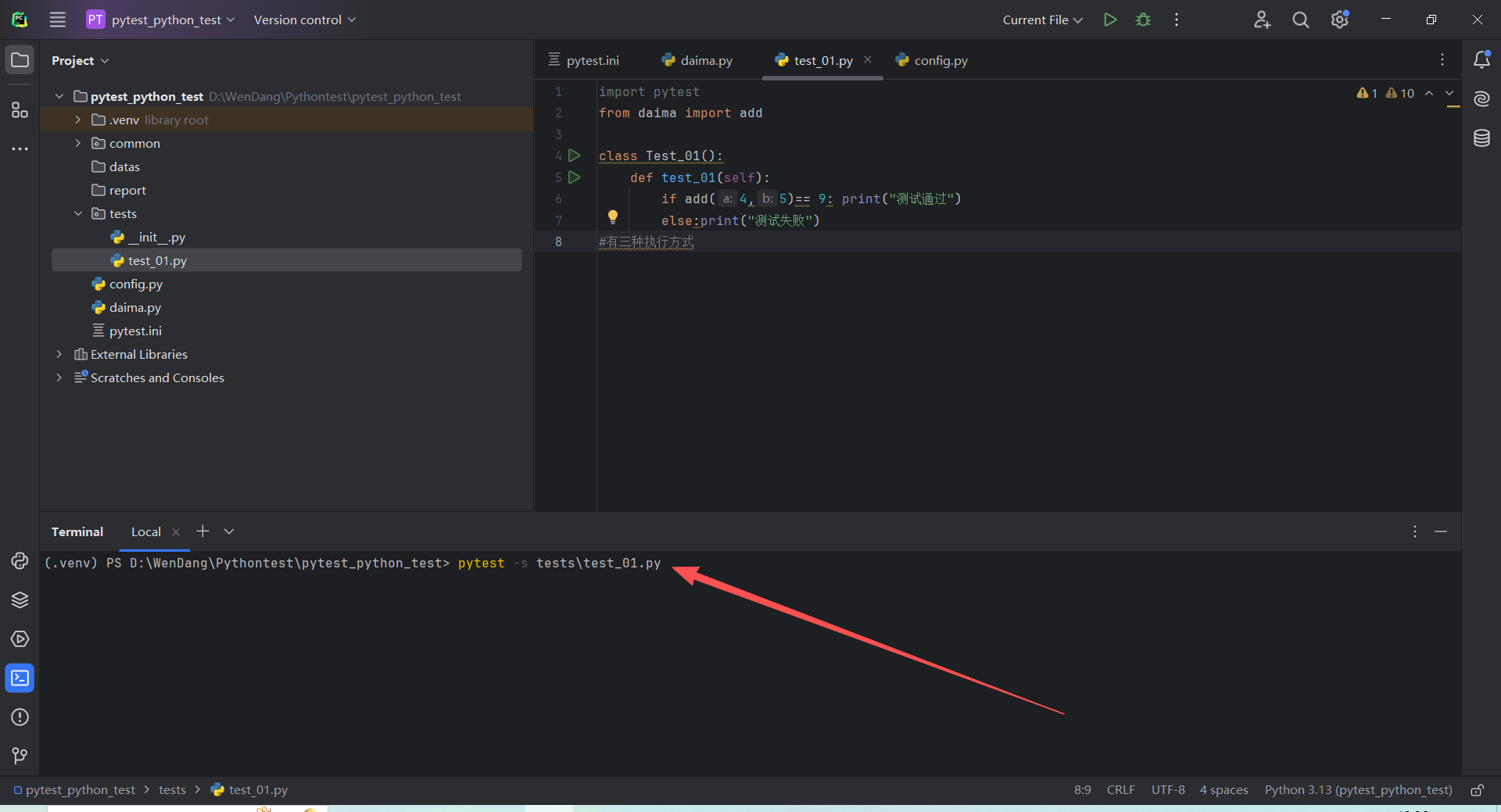Click the yellow lightbulb quick-fix icon
The height and width of the screenshot is (812, 1501).
coord(613,217)
